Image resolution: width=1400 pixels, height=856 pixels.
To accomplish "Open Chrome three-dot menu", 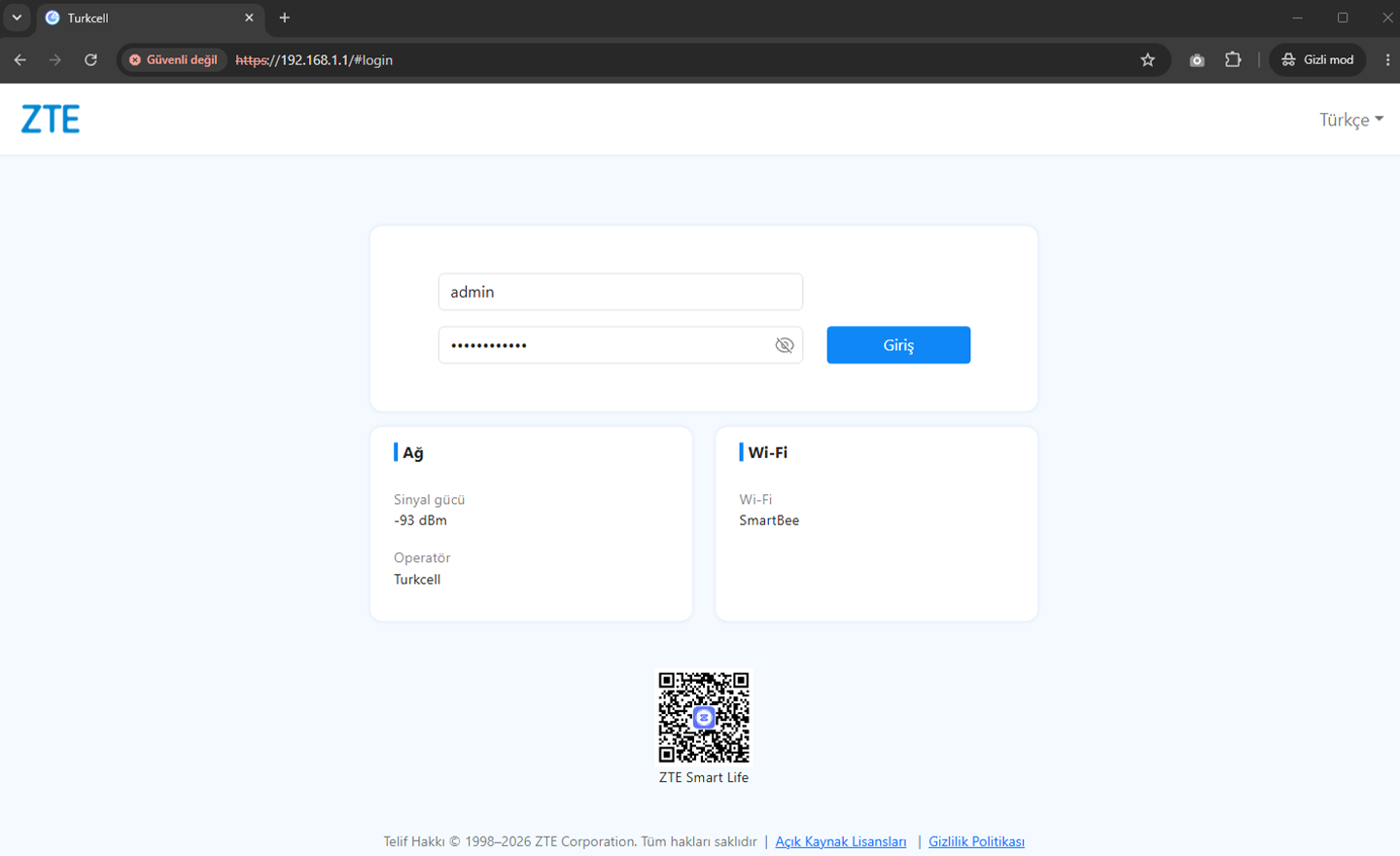I will [1387, 59].
